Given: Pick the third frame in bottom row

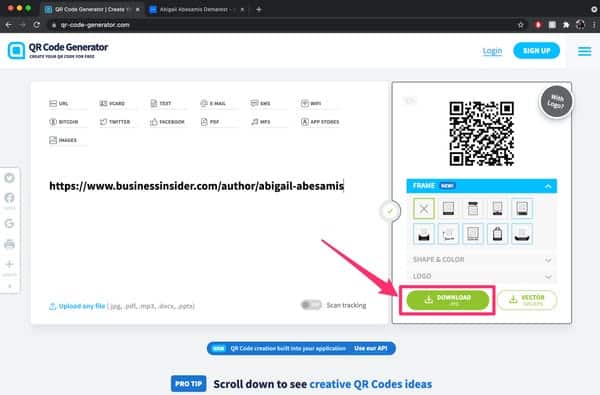Looking at the screenshot, I should pyautogui.click(x=473, y=234).
